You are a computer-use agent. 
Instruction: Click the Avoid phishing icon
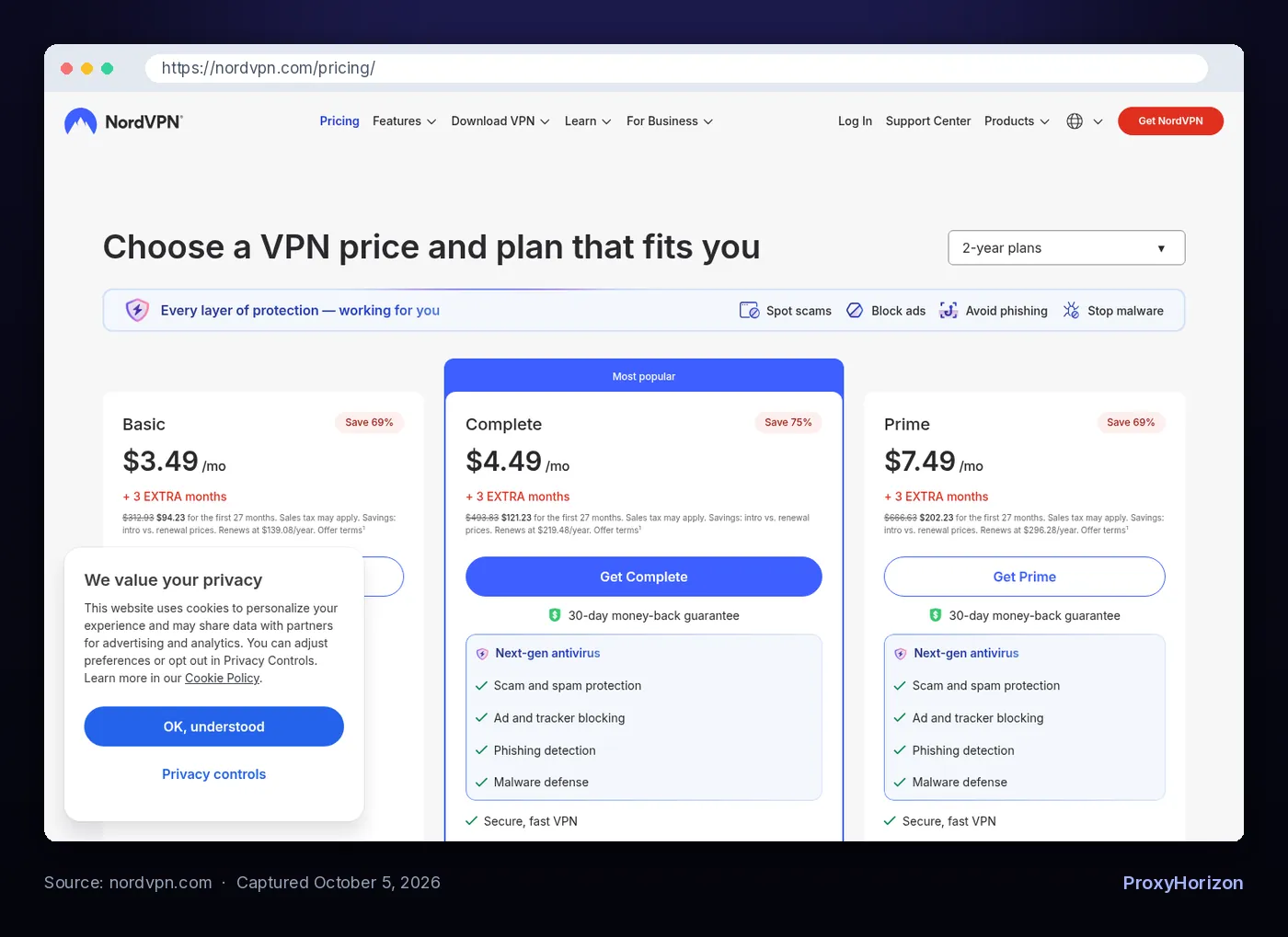coord(949,311)
